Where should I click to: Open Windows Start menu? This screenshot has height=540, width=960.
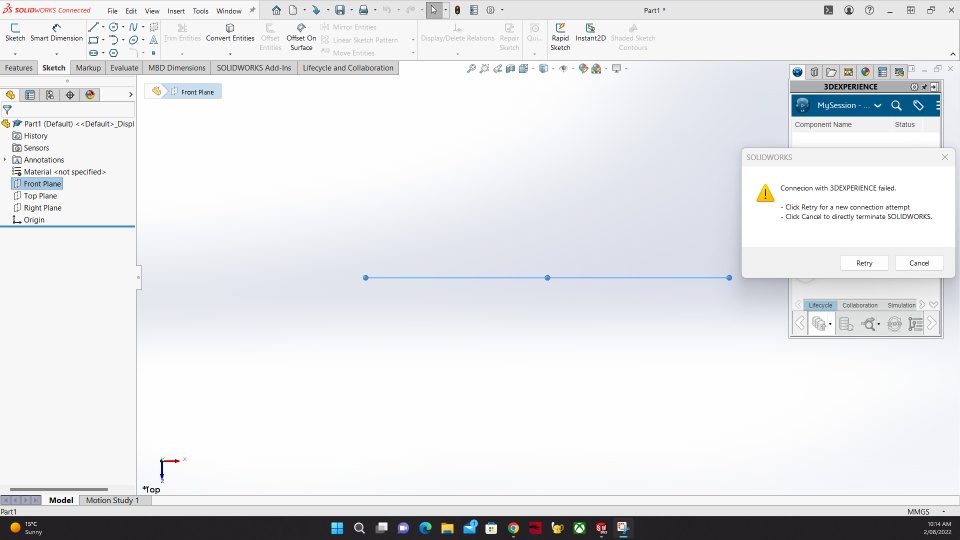tap(337, 528)
